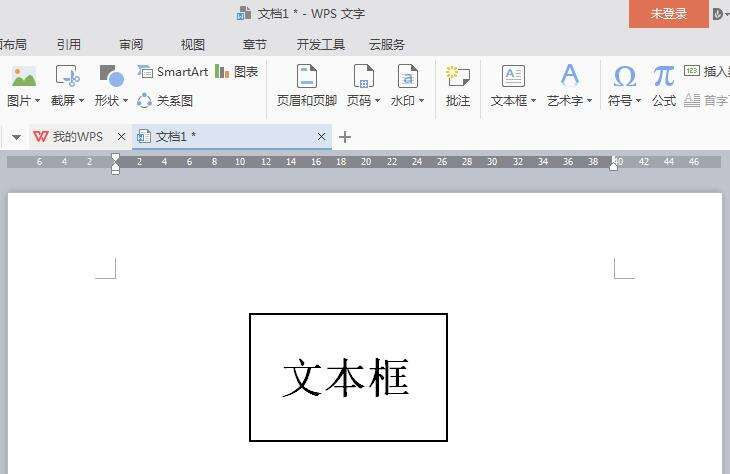The image size is (730, 474).
Task: Open the 布局 layout tab
Action: pos(13,45)
